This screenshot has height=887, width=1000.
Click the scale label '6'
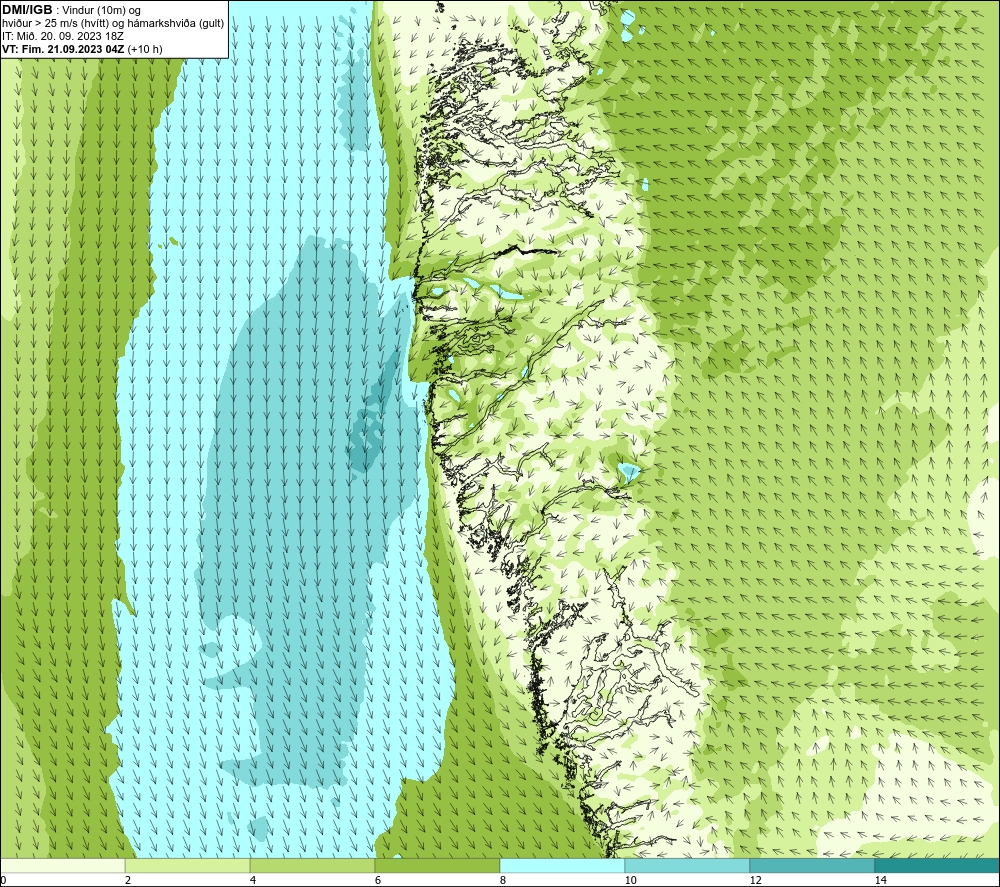[x=378, y=881]
